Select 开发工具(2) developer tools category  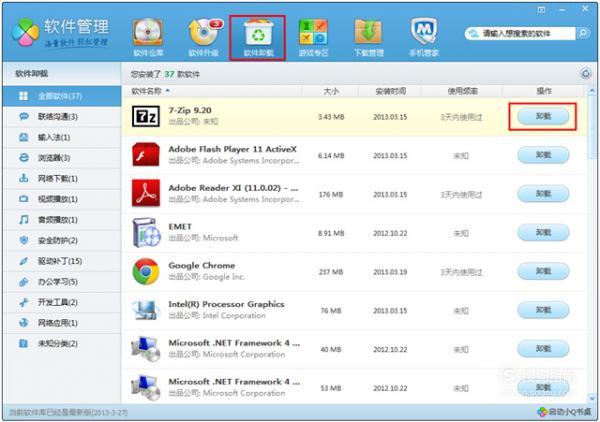62,302
